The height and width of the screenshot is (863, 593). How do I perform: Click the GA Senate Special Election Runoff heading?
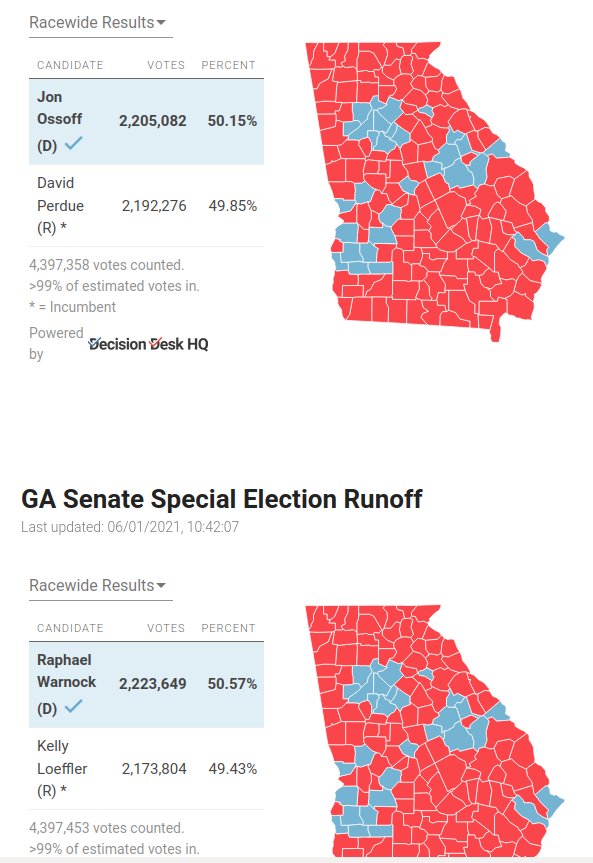(221, 499)
